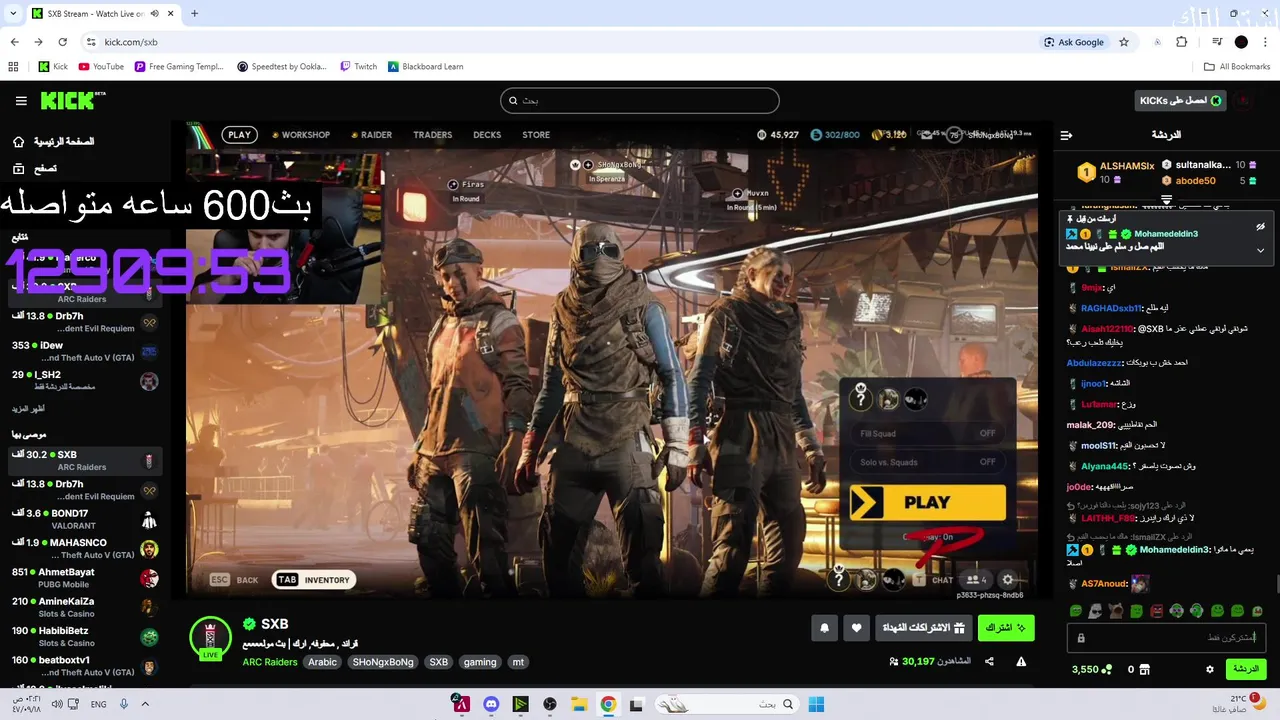Open AmineKaiZa Slots & Casino channel
1280x720 pixels.
[x=84, y=607]
